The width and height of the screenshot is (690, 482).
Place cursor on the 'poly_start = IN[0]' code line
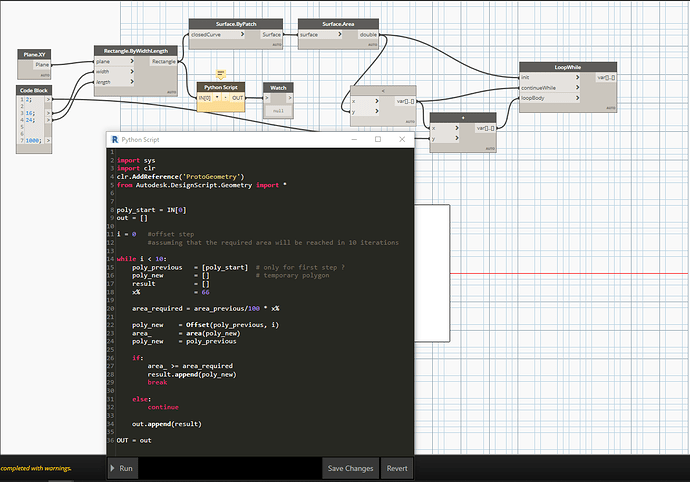(149, 210)
